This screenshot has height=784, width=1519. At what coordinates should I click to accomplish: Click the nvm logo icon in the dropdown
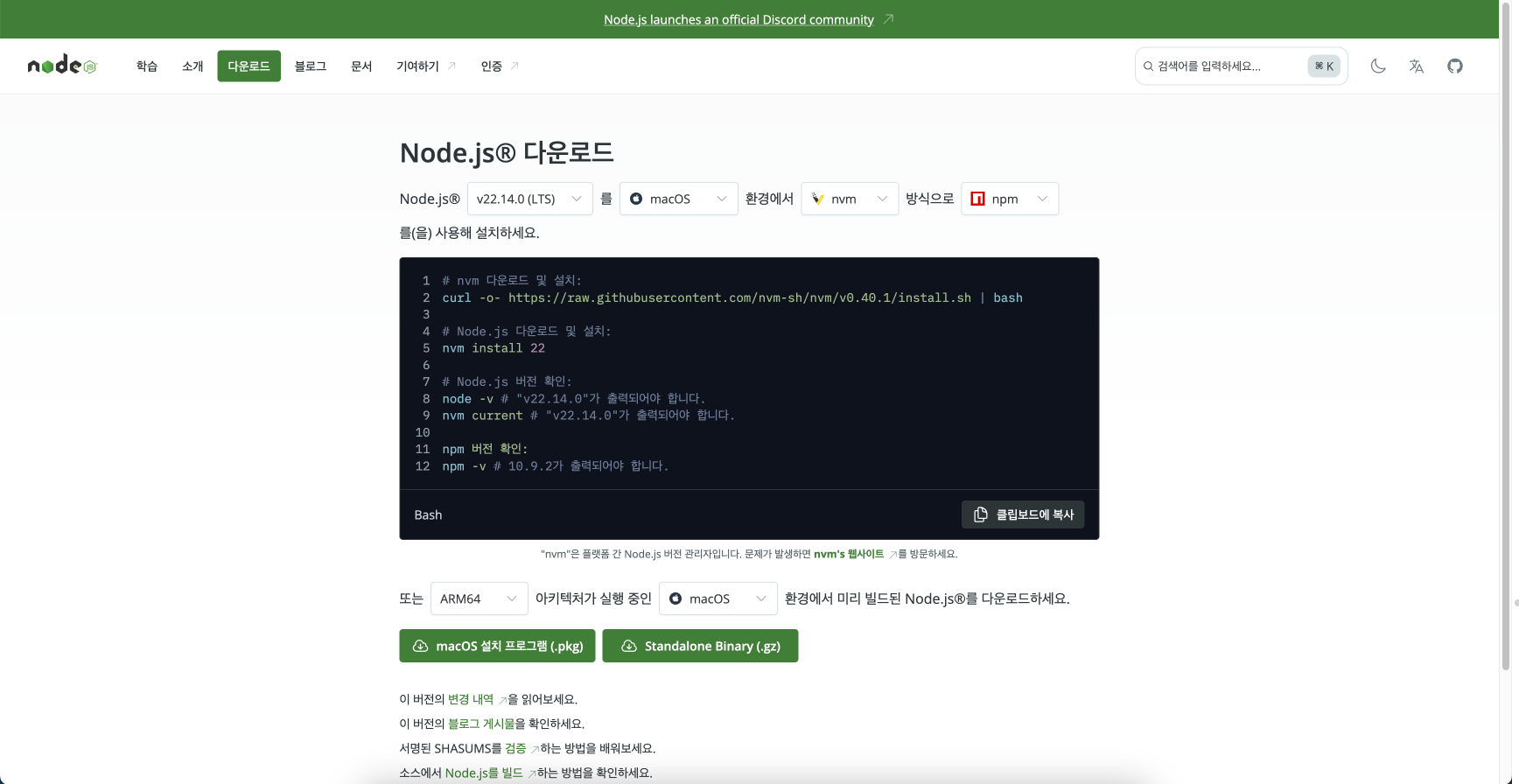(x=817, y=199)
